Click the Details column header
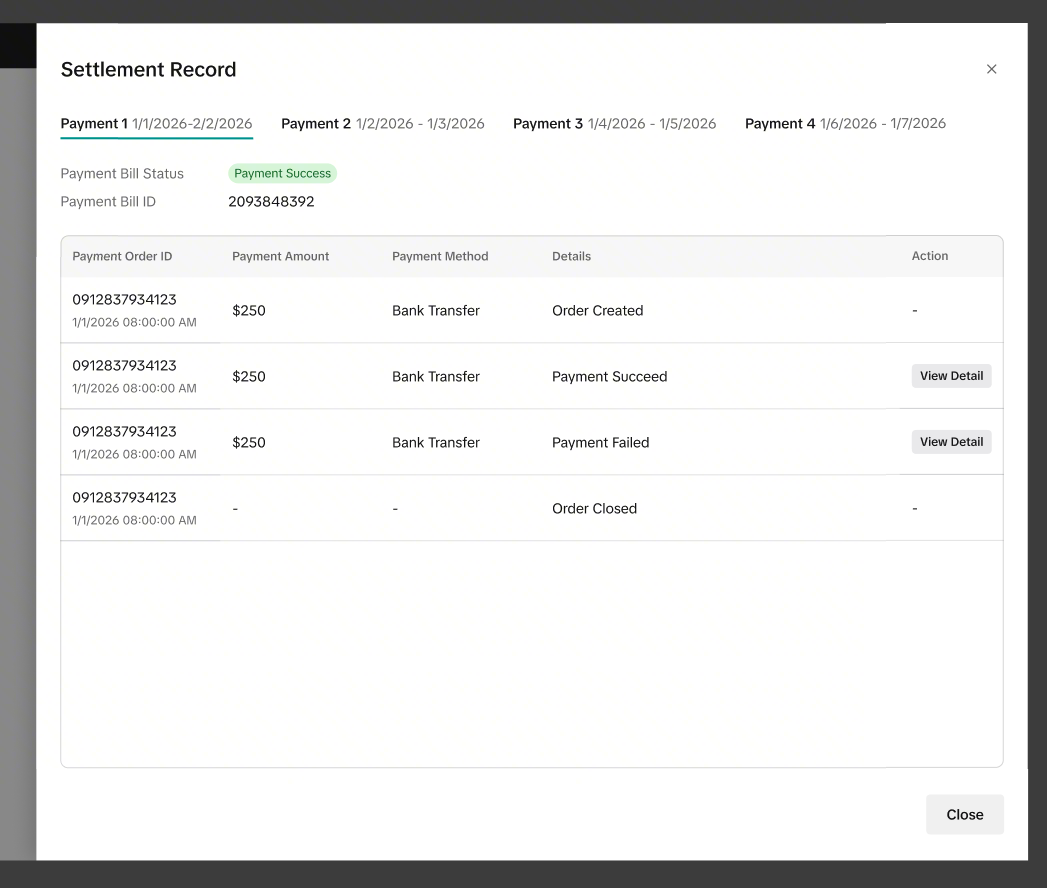 571,256
